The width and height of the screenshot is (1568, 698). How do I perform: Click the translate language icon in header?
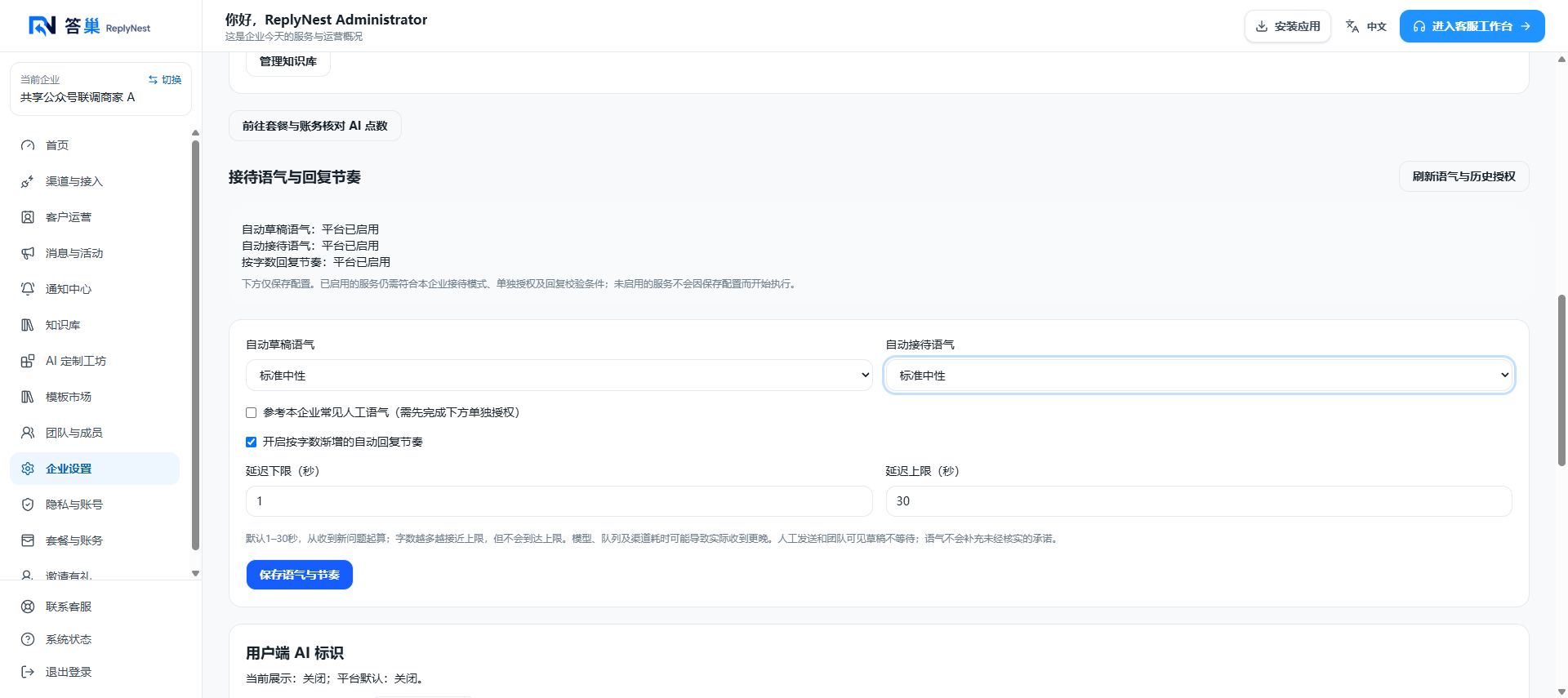(1352, 26)
